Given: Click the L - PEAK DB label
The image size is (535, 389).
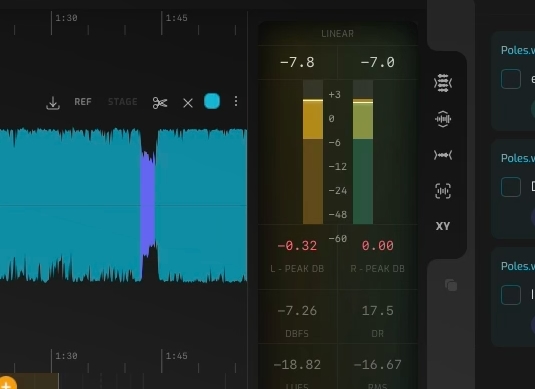Looking at the screenshot, I should coord(297,269).
